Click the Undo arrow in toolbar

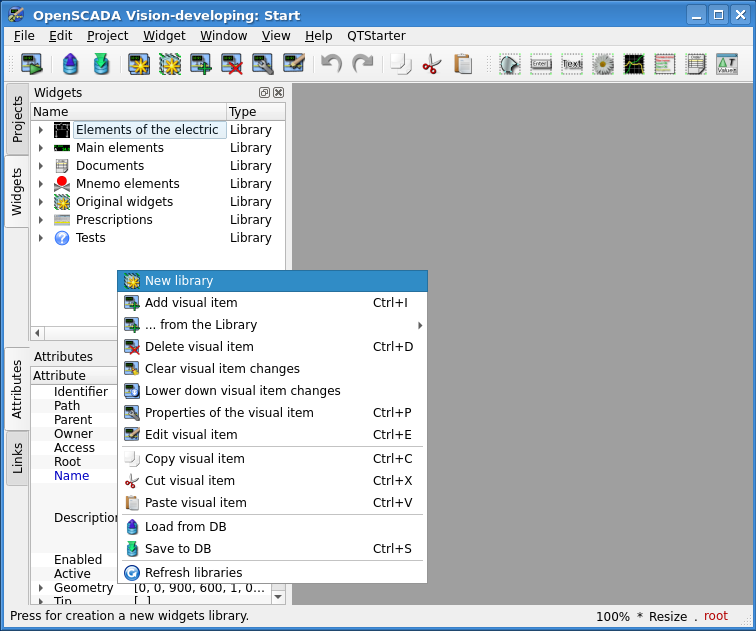tap(331, 65)
